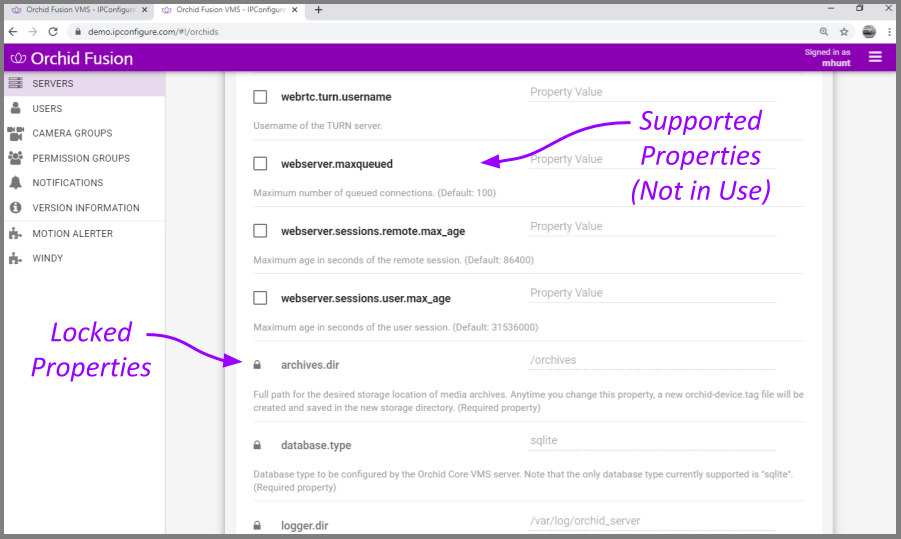Close the active Orchid Fusion VMS tab
Screen dimensions: 901x539
click(x=295, y=10)
